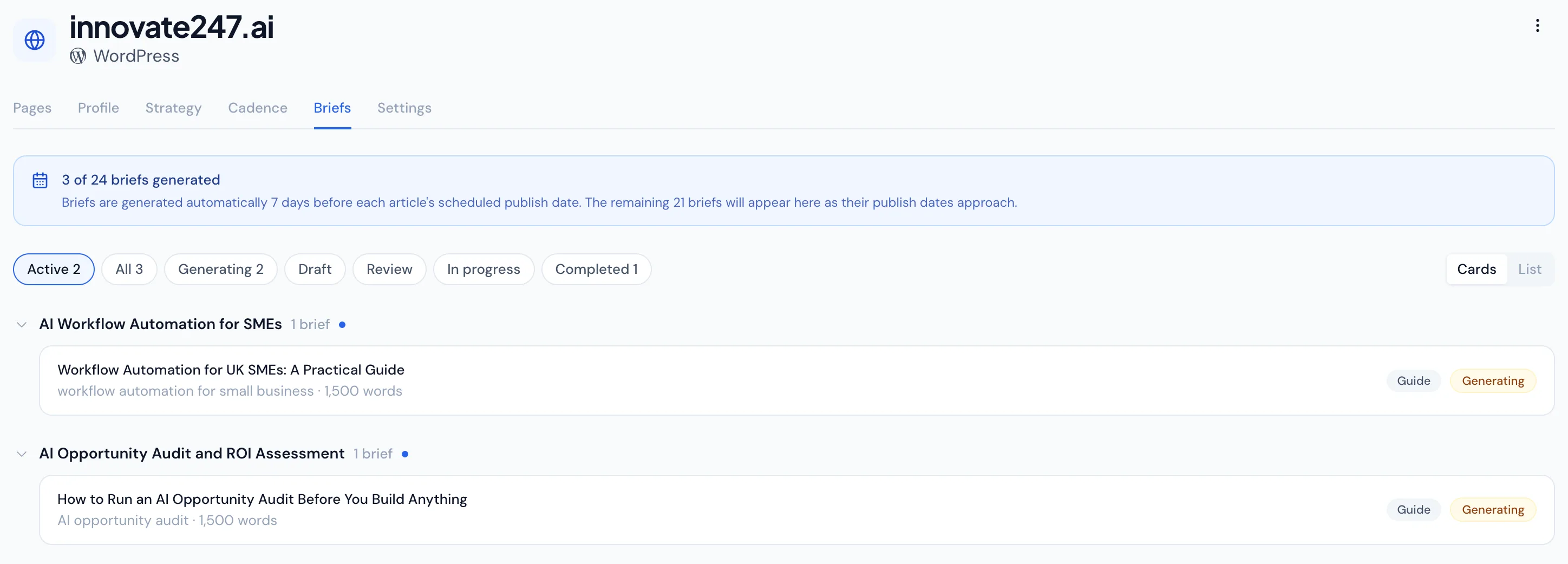Click the In progress filter

[484, 268]
